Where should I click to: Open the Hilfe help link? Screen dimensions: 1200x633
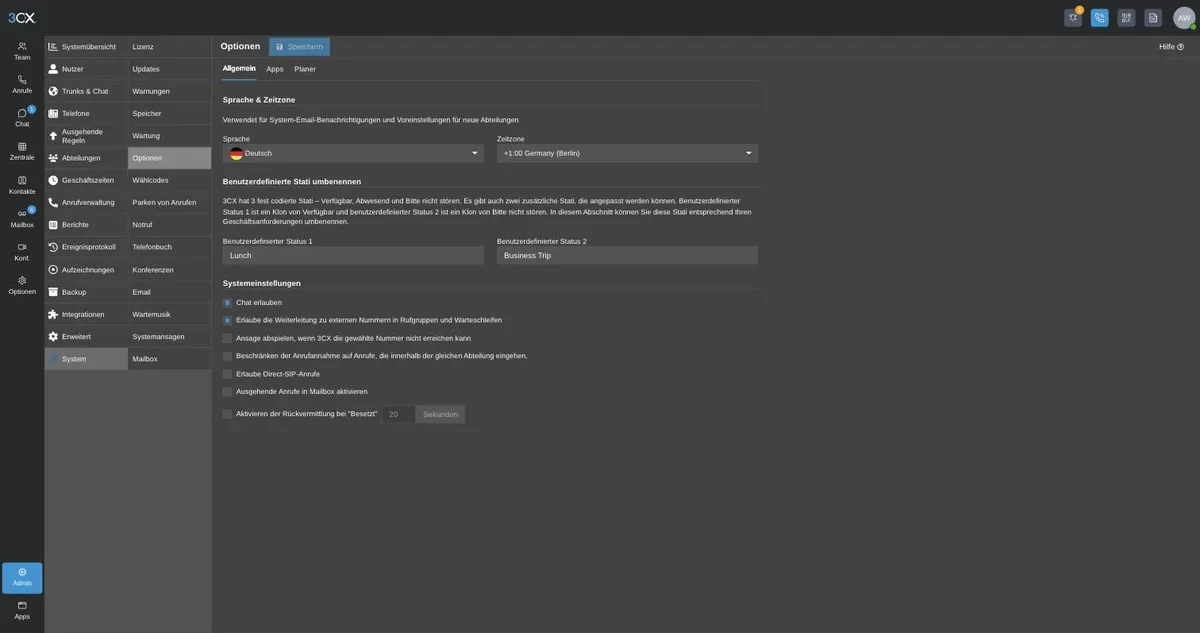[1171, 47]
